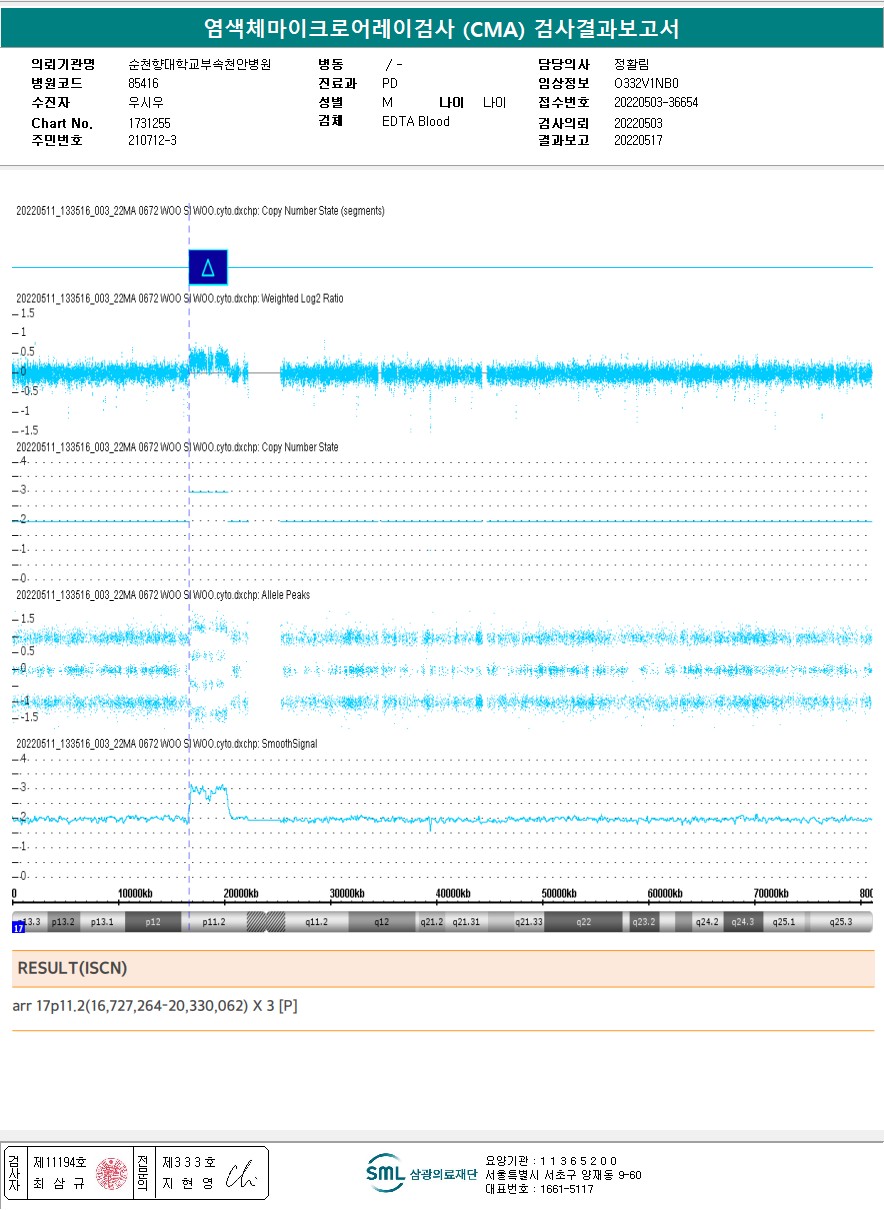Click cytoband q21.31 on the ideogram
Viewport: 884px width, 1210px height.
point(466,921)
